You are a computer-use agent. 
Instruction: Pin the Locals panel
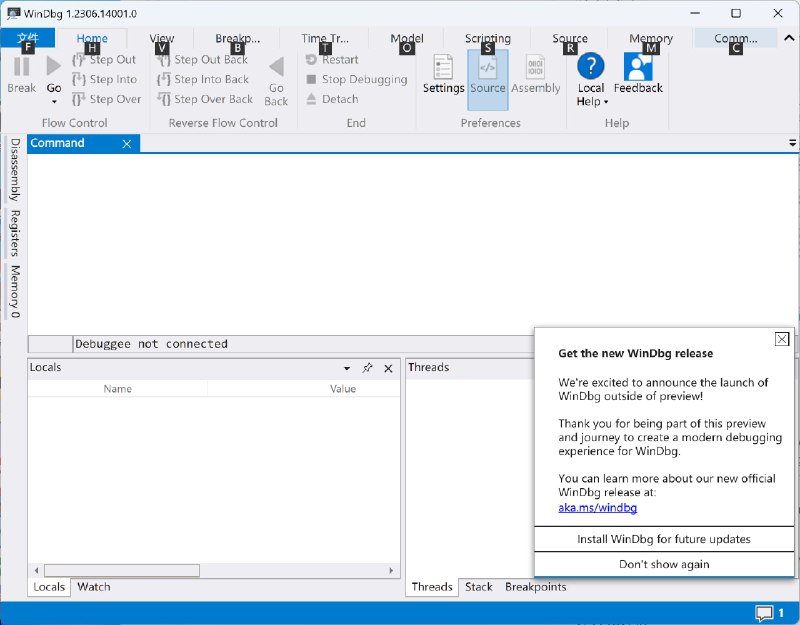367,368
